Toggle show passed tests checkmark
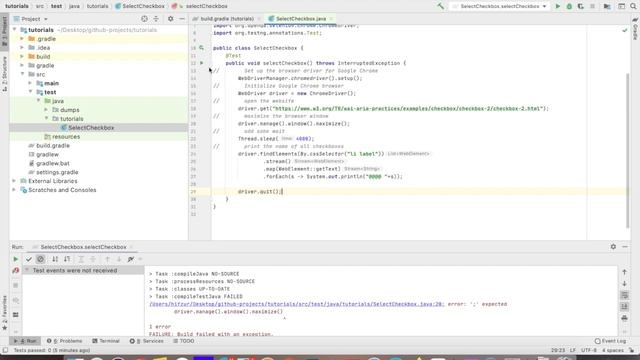Screen dimensions: 640x360 [29, 259]
